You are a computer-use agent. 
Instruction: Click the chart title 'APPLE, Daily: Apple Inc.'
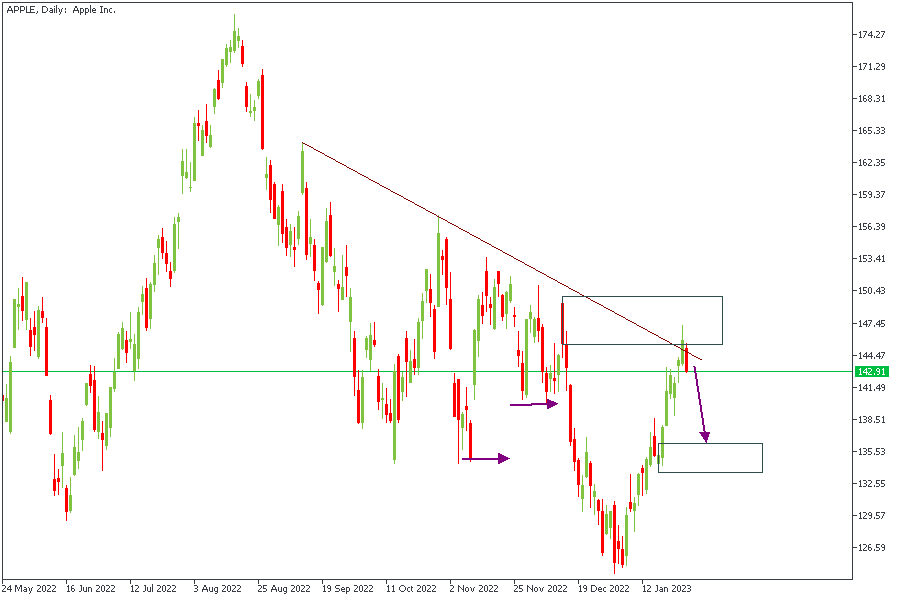click(61, 10)
